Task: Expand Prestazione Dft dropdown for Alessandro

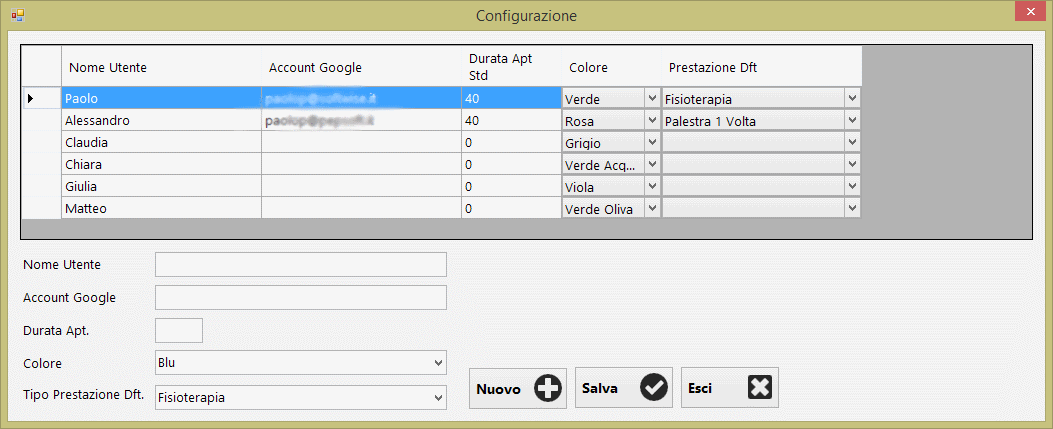Action: tap(852, 120)
